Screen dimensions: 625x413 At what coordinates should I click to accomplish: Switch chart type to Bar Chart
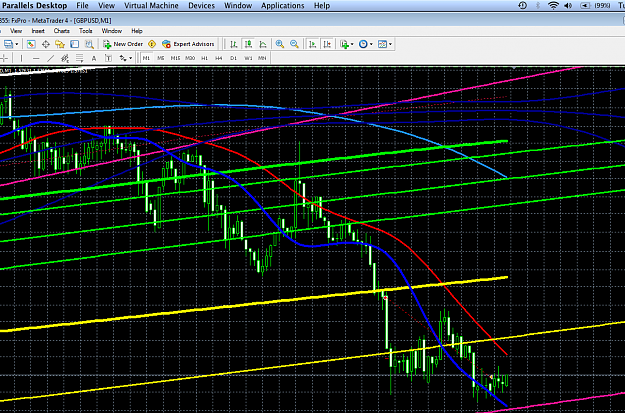(x=234, y=44)
